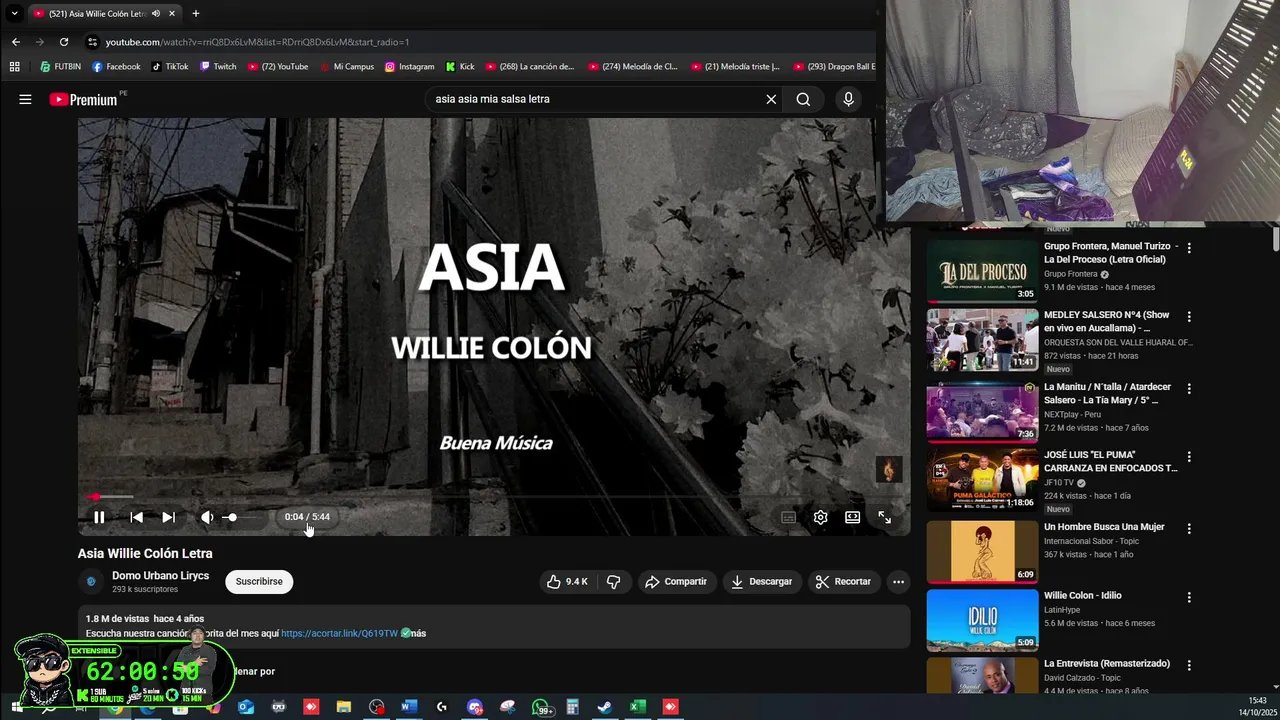This screenshot has height=720, width=1280.
Task: Open more actions three-dot menu below video
Action: point(898,581)
